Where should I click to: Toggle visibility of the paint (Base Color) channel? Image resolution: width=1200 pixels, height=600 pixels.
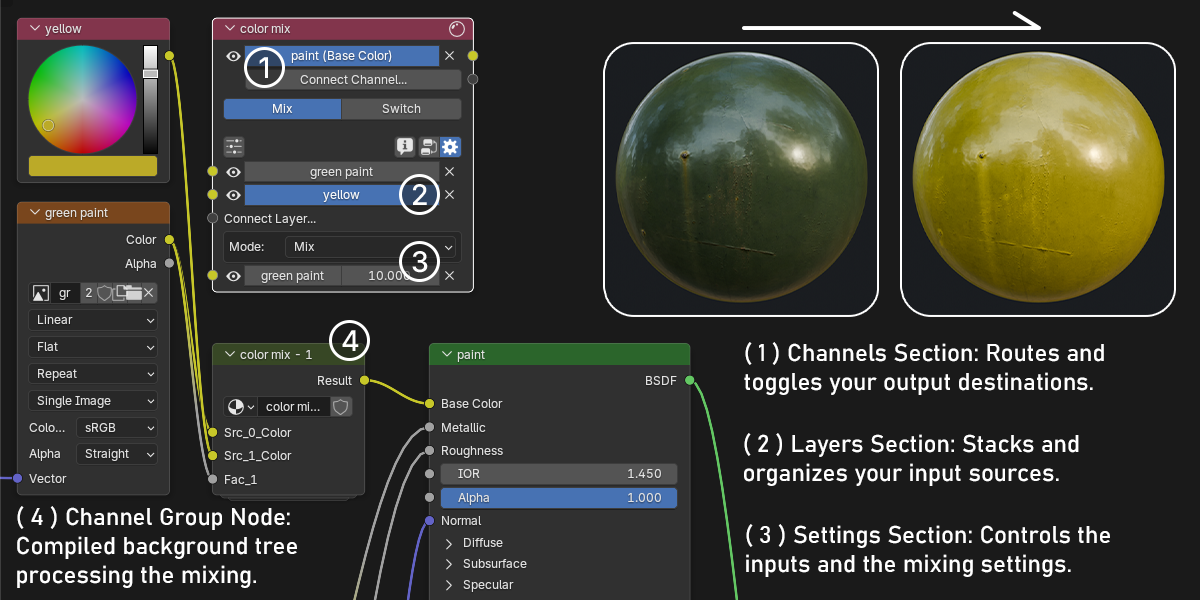point(234,56)
